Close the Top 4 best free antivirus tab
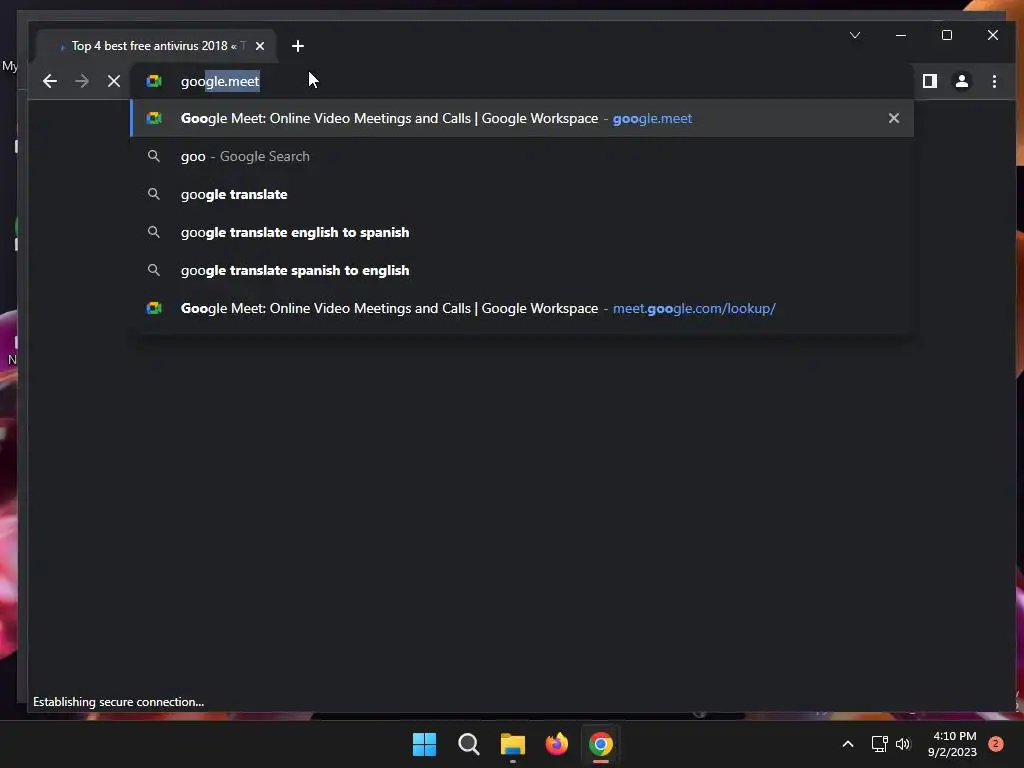The height and width of the screenshot is (768, 1024). click(260, 46)
